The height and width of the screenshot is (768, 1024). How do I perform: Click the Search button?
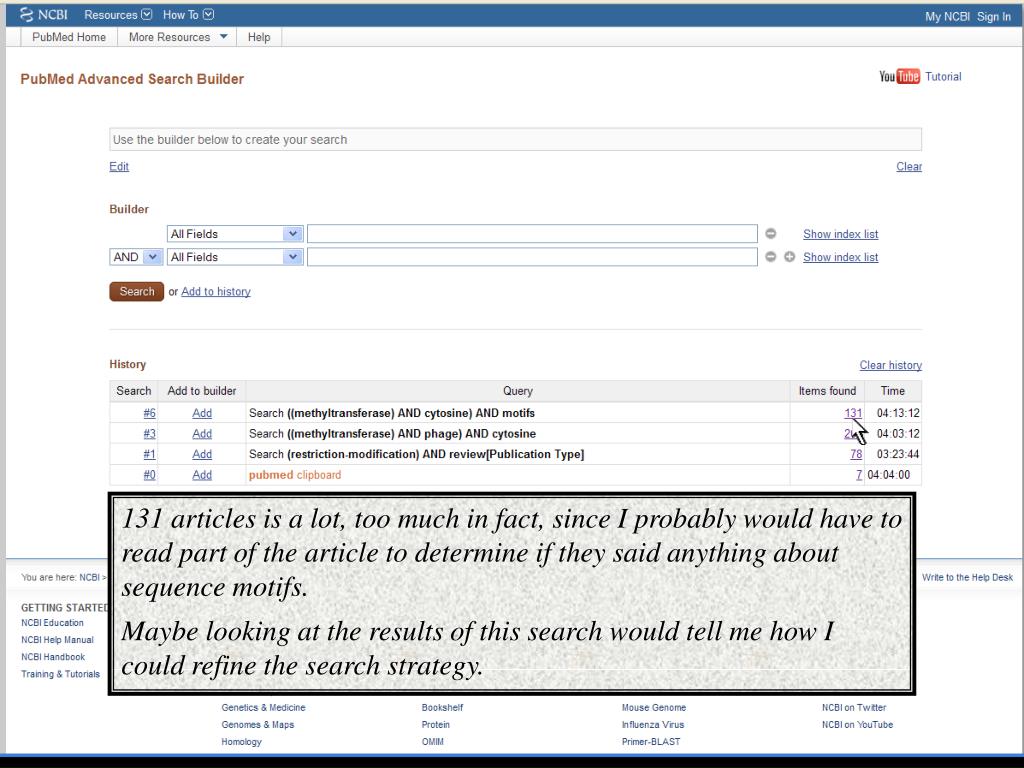136,291
